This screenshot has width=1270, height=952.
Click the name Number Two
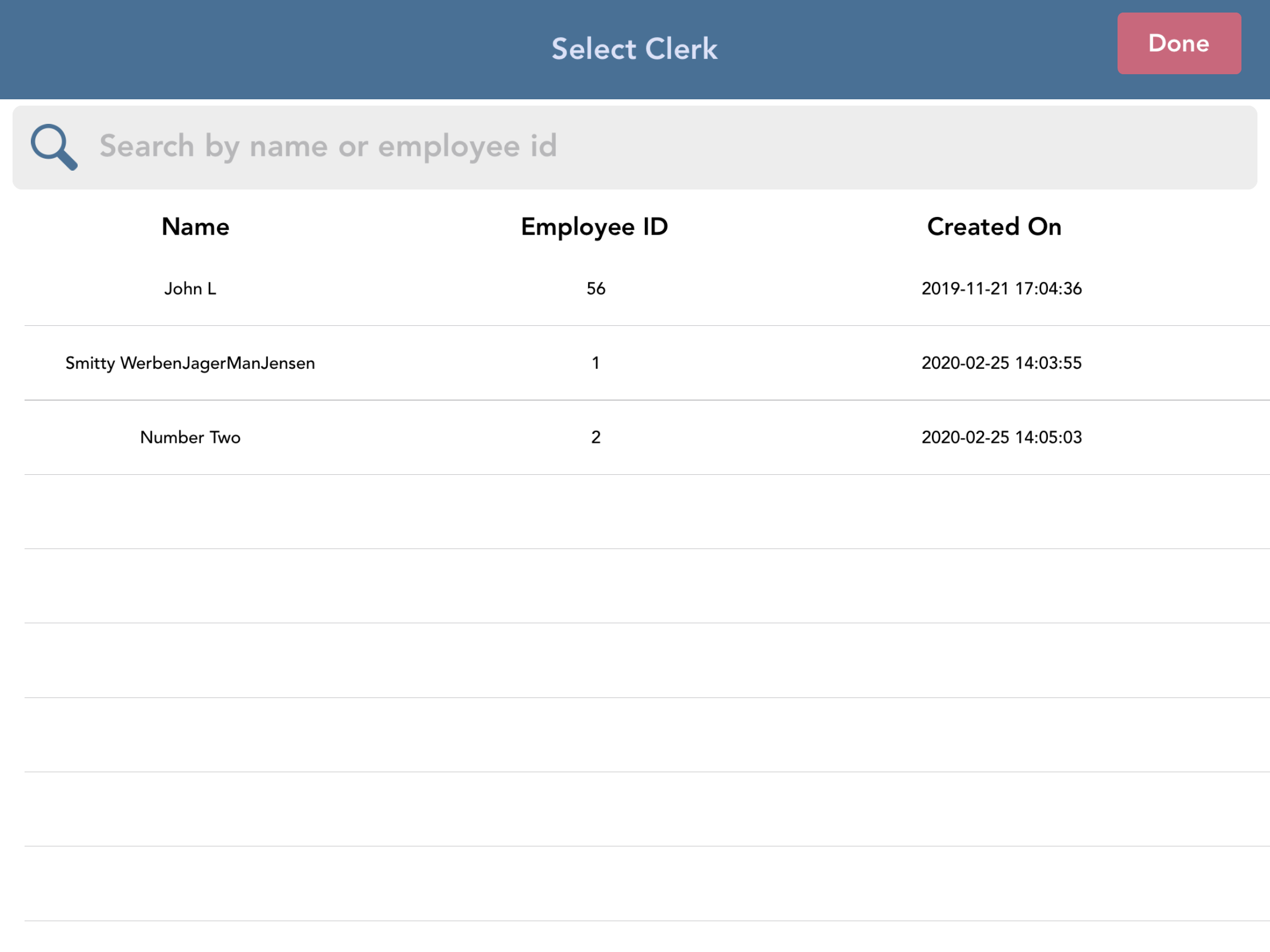(191, 437)
